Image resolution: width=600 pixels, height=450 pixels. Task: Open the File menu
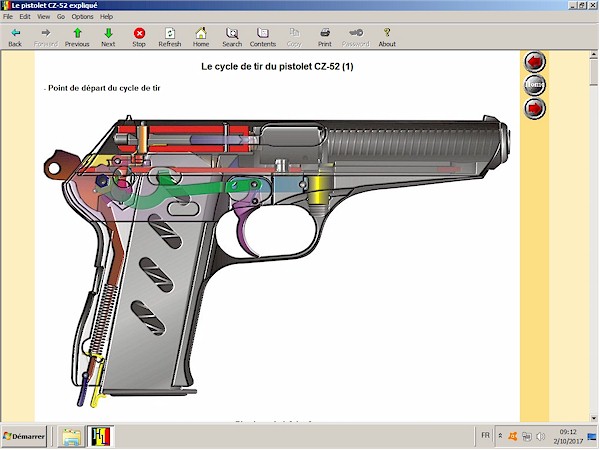(8, 16)
